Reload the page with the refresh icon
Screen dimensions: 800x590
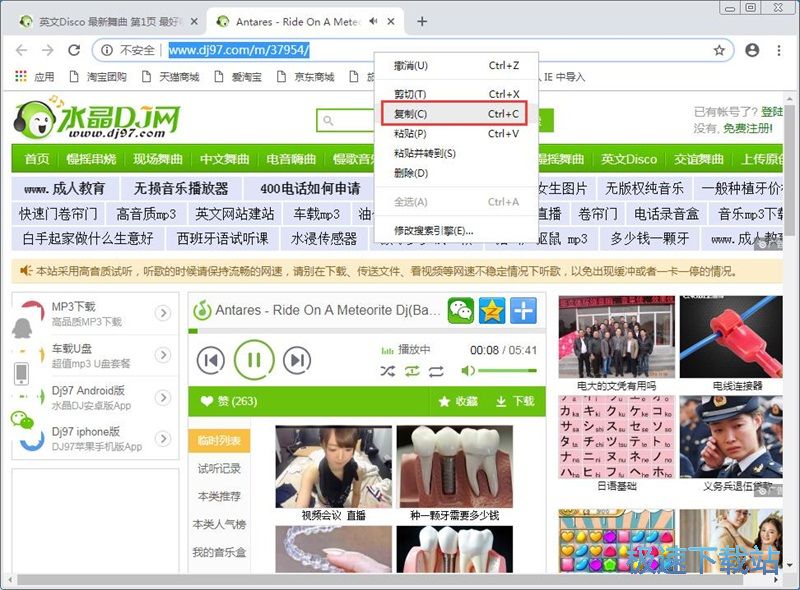74,50
